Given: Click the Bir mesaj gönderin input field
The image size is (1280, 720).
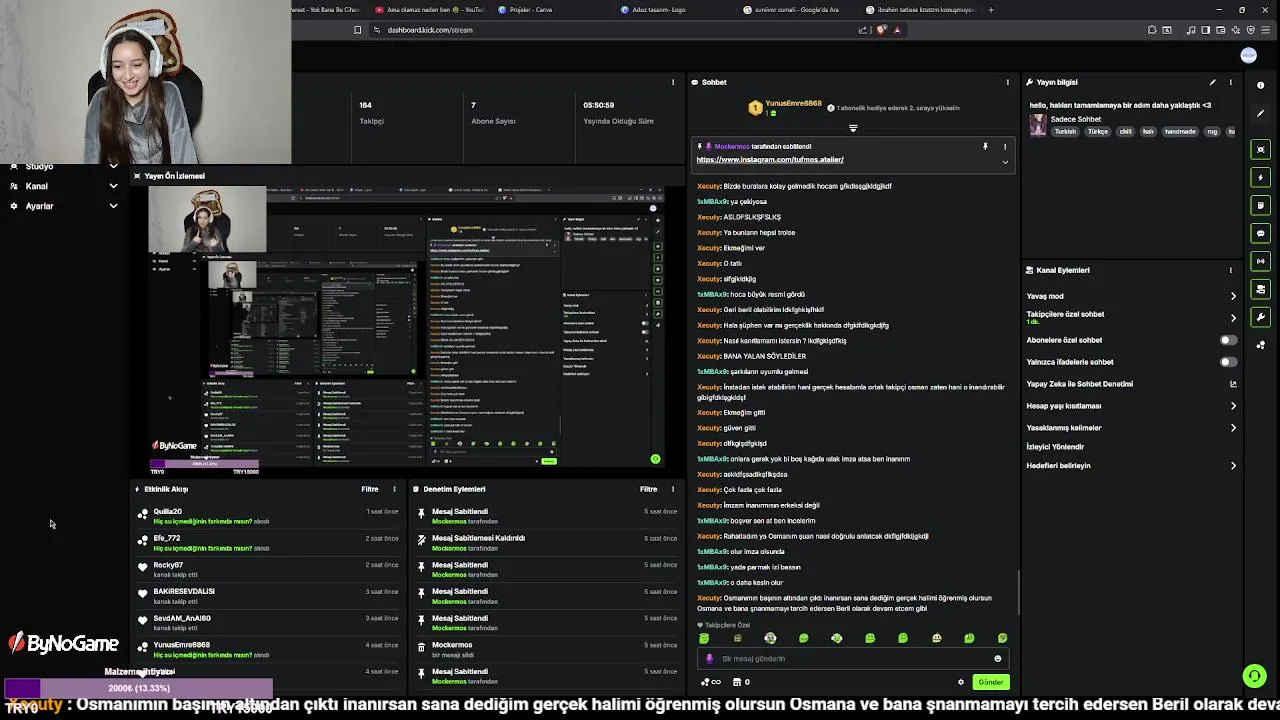Looking at the screenshot, I should (x=855, y=659).
